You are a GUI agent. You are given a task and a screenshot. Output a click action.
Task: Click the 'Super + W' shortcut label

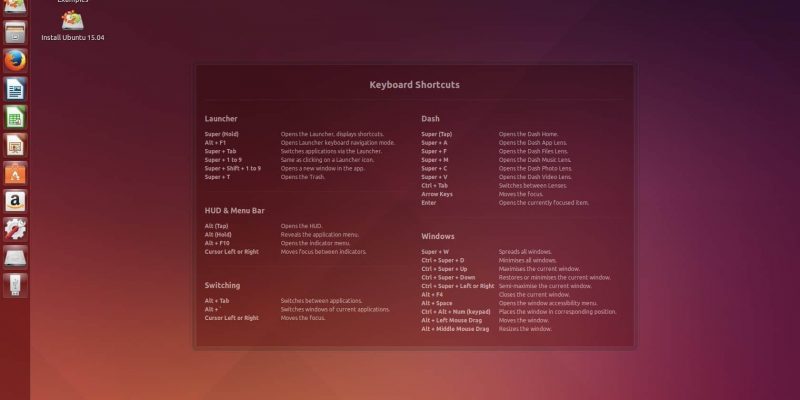[435, 252]
